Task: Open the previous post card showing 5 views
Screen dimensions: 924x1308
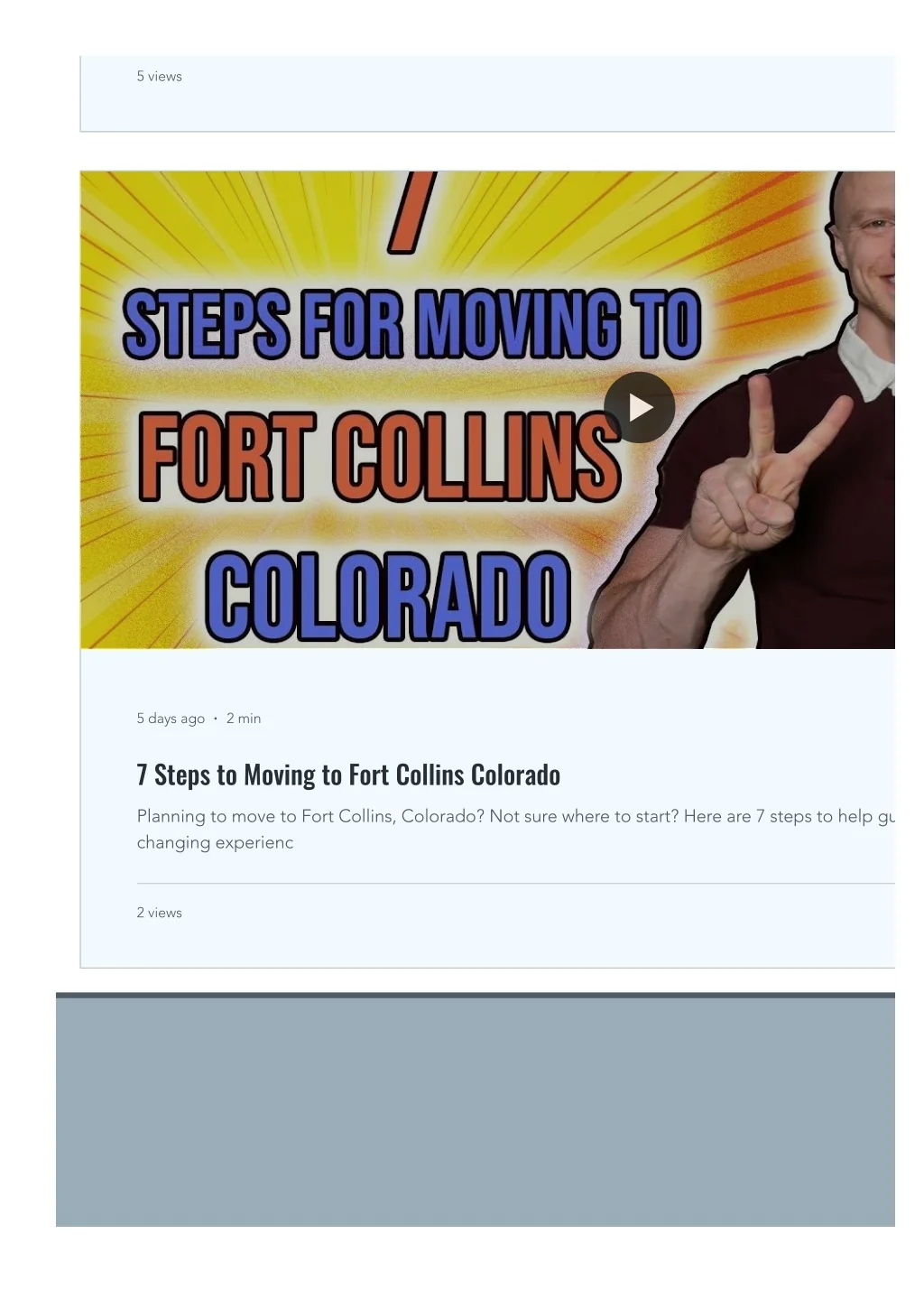Action: [x=487, y=94]
